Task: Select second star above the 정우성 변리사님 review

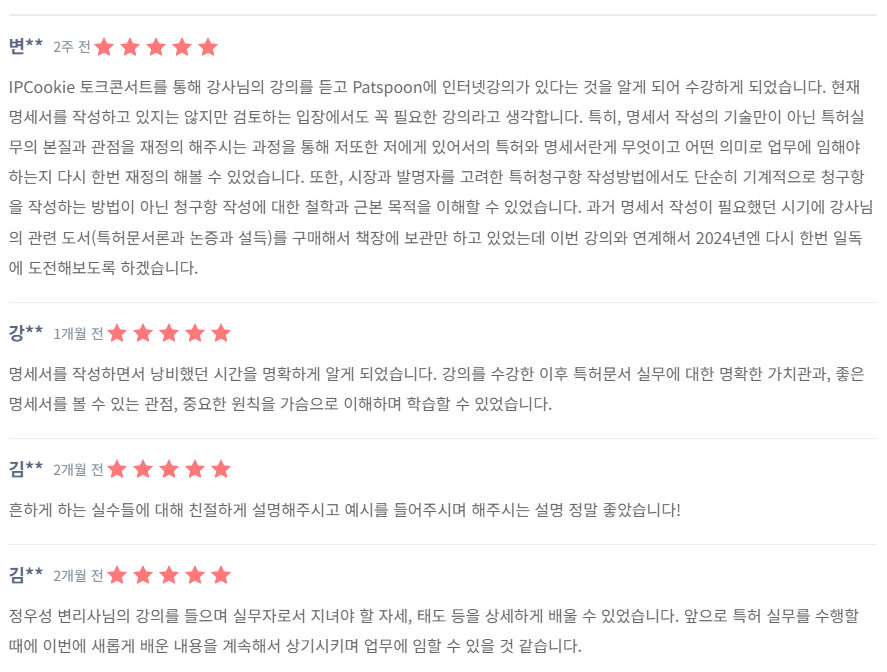Action: (143, 575)
